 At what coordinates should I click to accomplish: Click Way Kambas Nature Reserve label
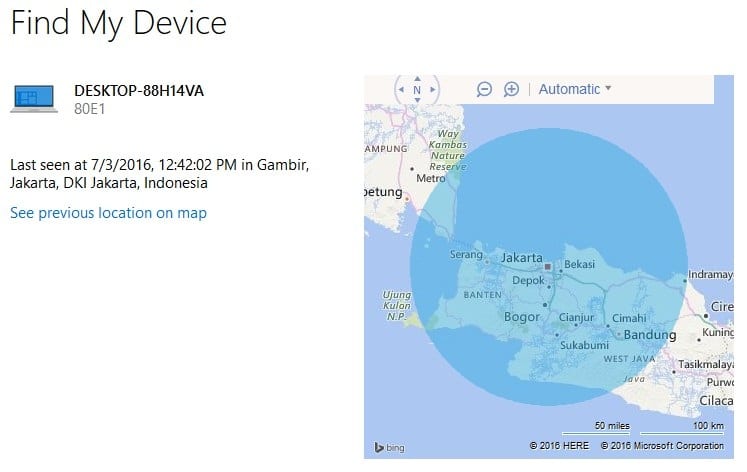(x=448, y=150)
